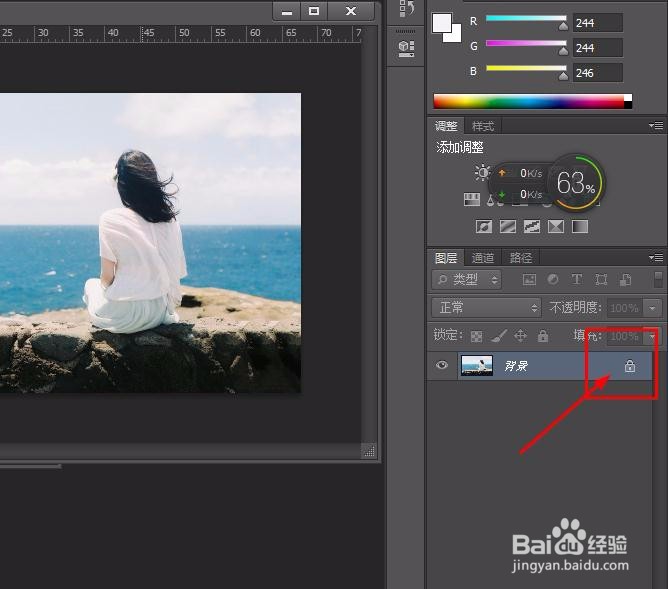This screenshot has width=668, height=589.
Task: Filter layers by smart objects
Action: (x=625, y=279)
